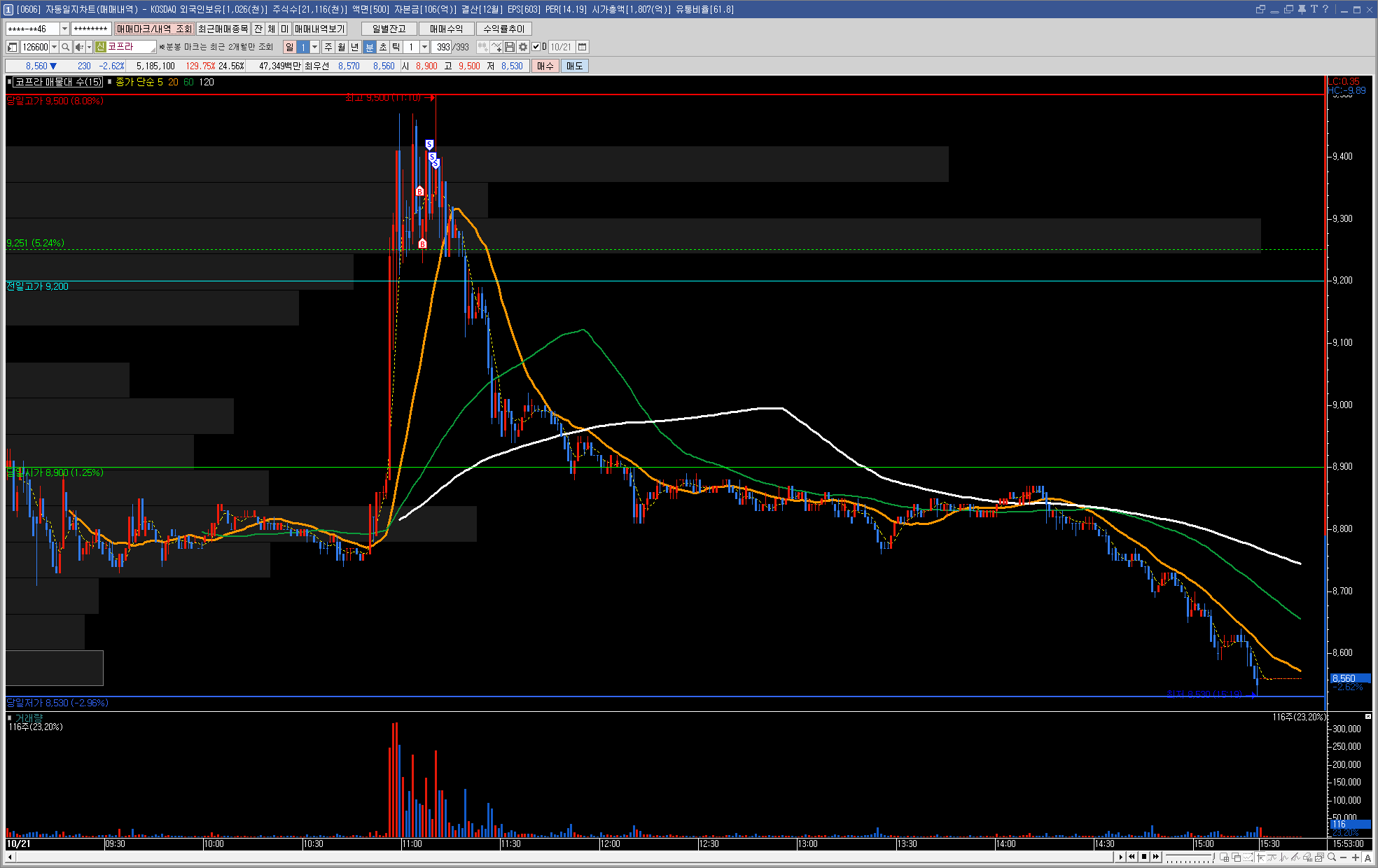Open the chart settings gear icon

(x=523, y=47)
